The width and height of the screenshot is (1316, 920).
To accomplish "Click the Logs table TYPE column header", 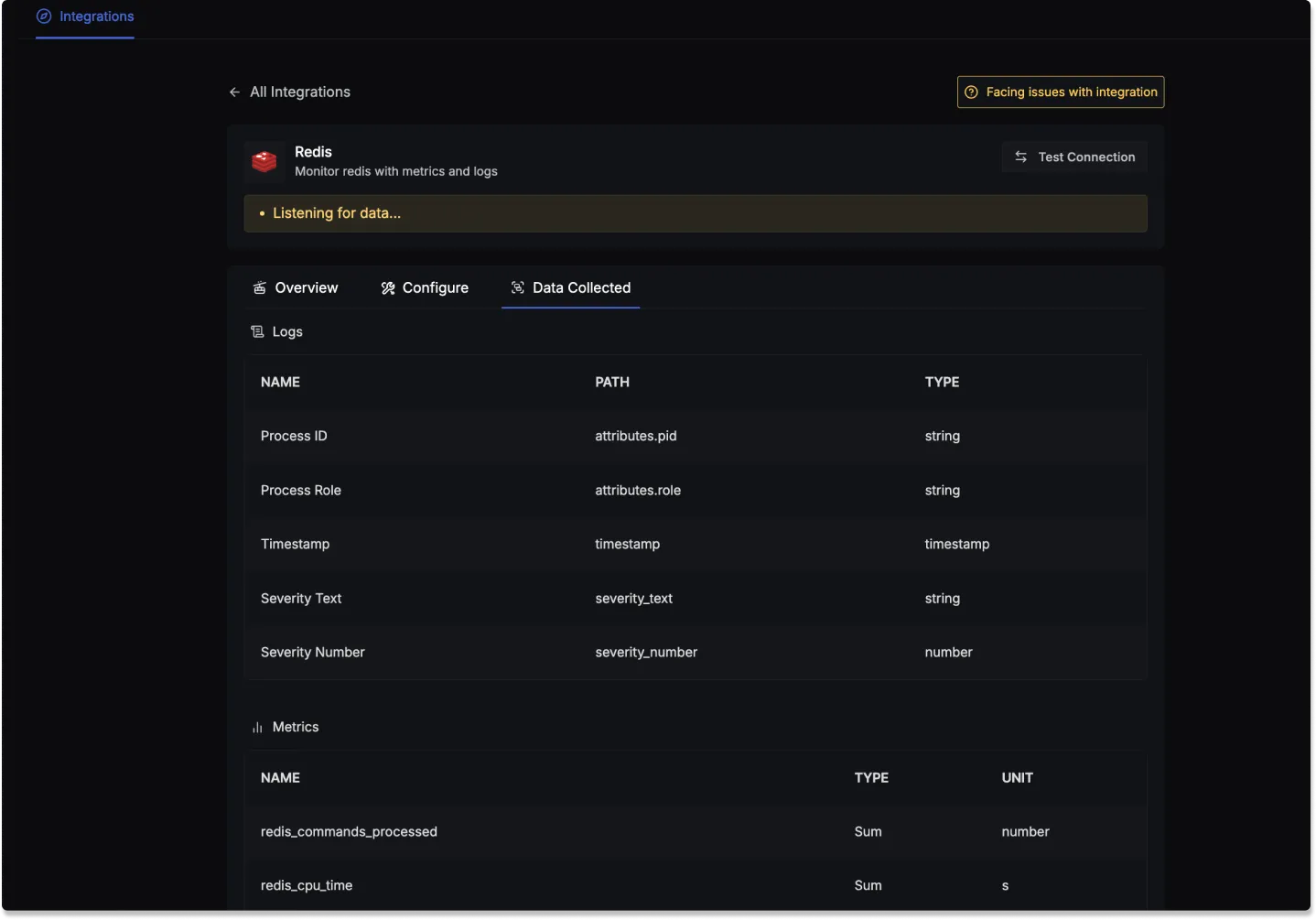I will 942,383.
